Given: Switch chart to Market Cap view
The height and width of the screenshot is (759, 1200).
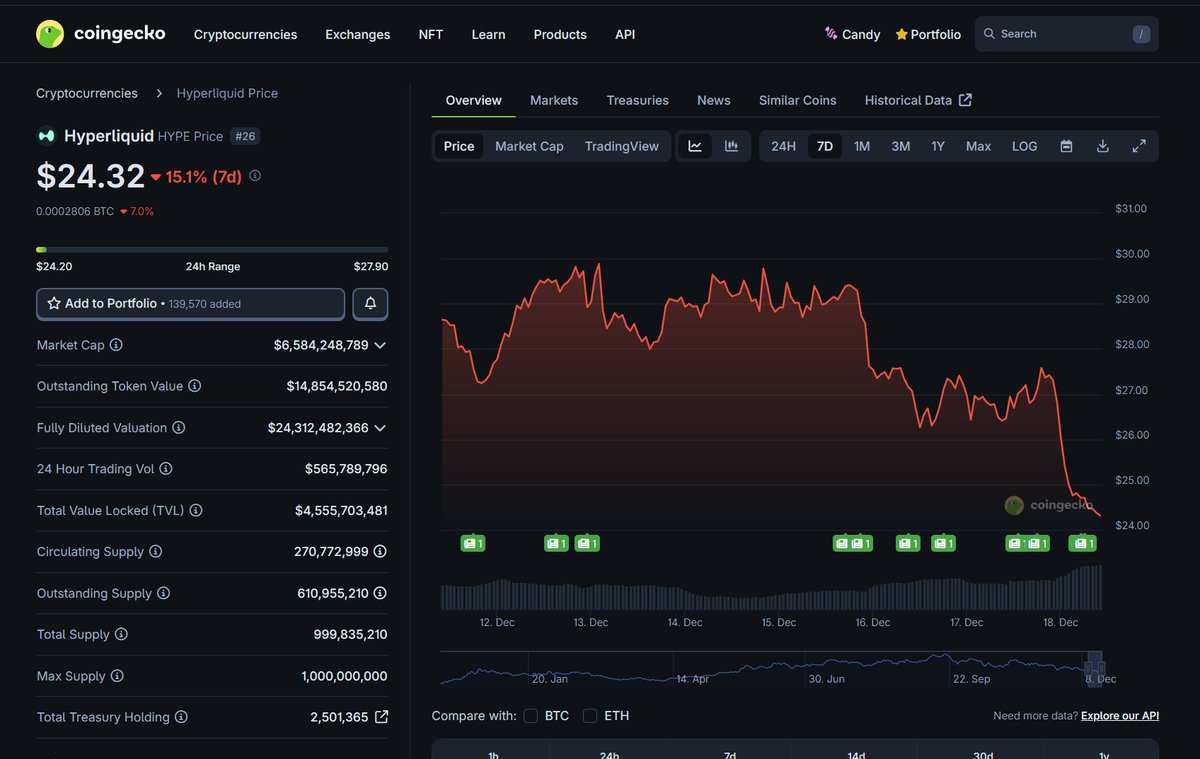Looking at the screenshot, I should point(529,146).
